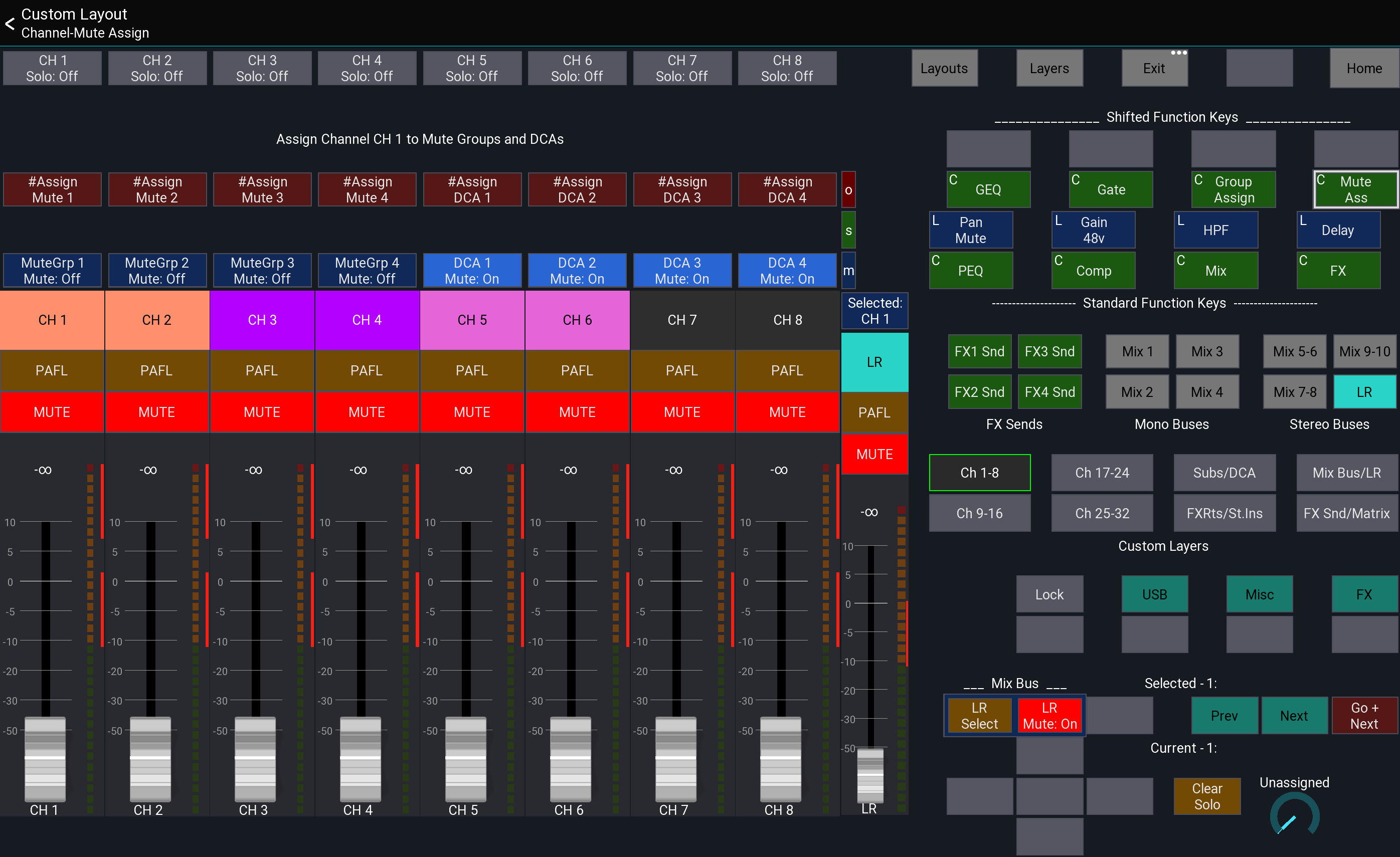Screen dimensions: 1400x857
Task: Click the LR master fader handle
Action: (870, 775)
